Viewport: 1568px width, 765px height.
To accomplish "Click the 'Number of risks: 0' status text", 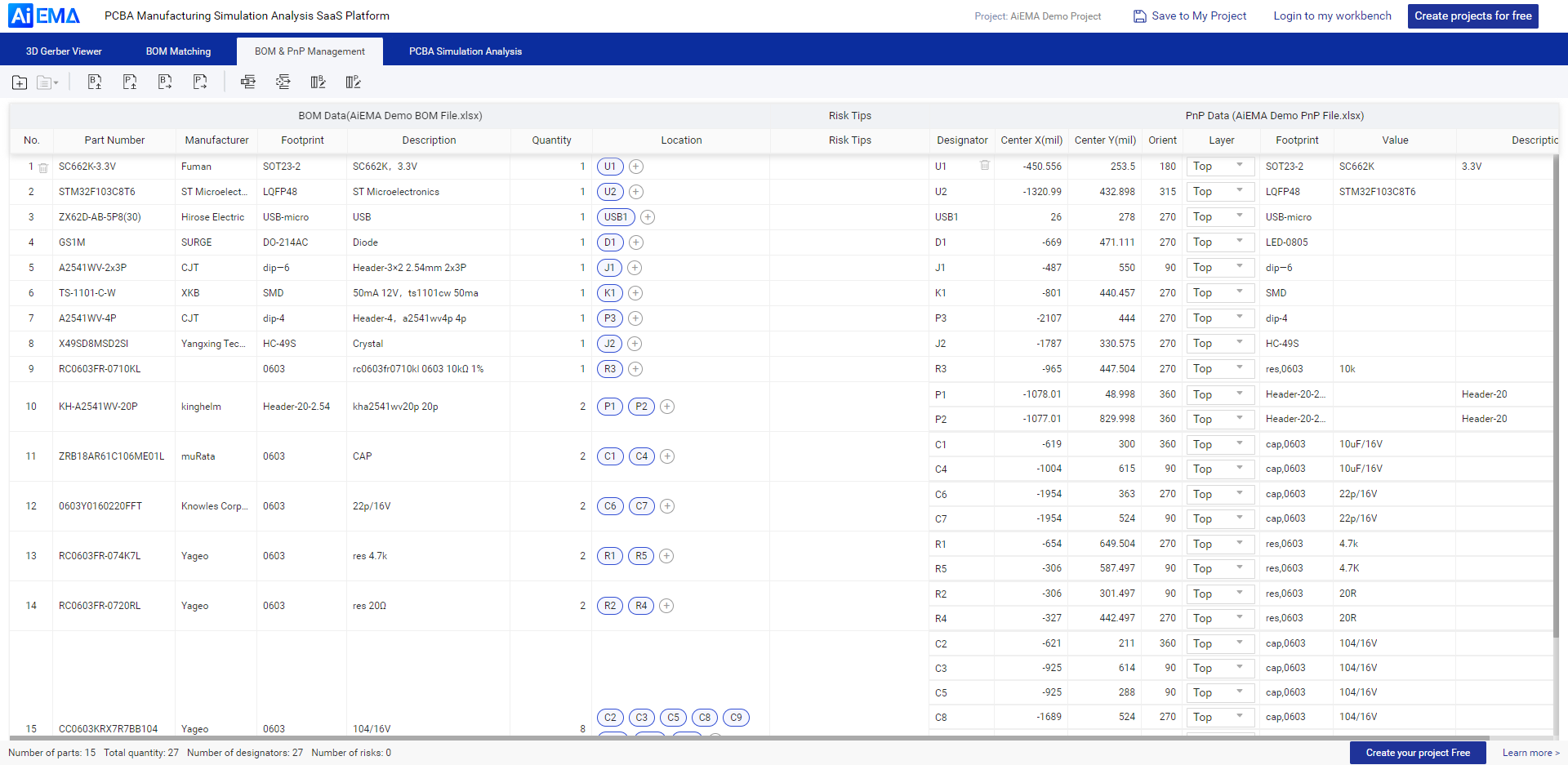I will (x=351, y=753).
